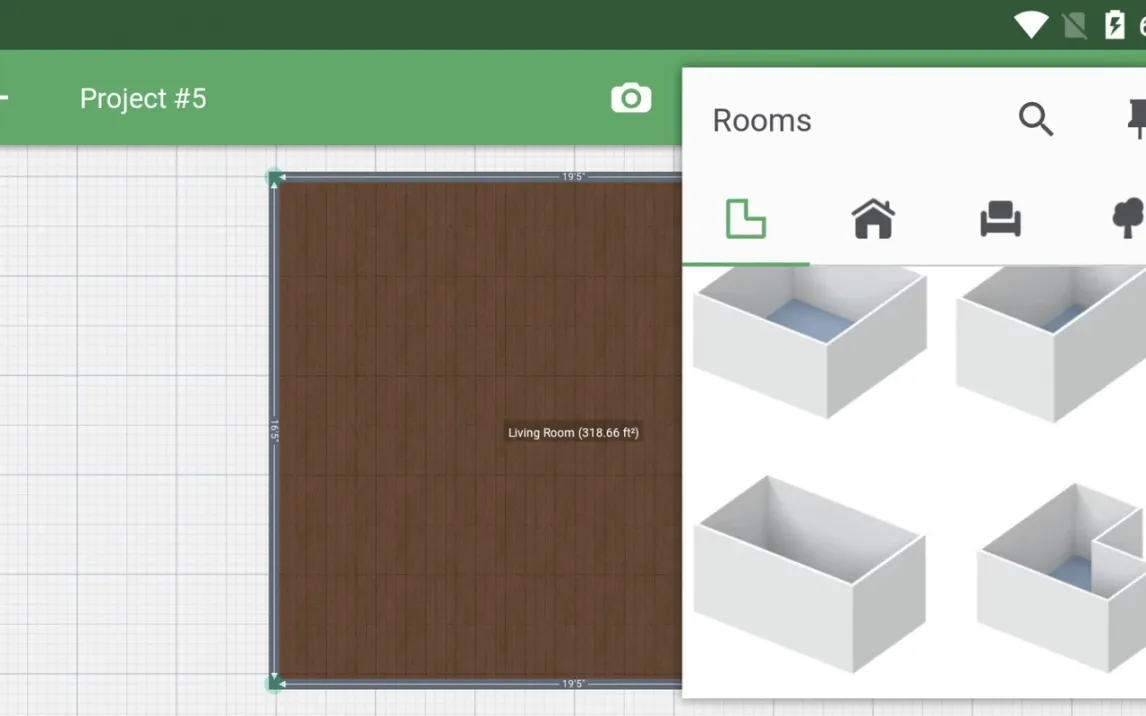This screenshot has width=1146, height=716.
Task: Tap the battery charging icon
Action: click(x=1114, y=25)
